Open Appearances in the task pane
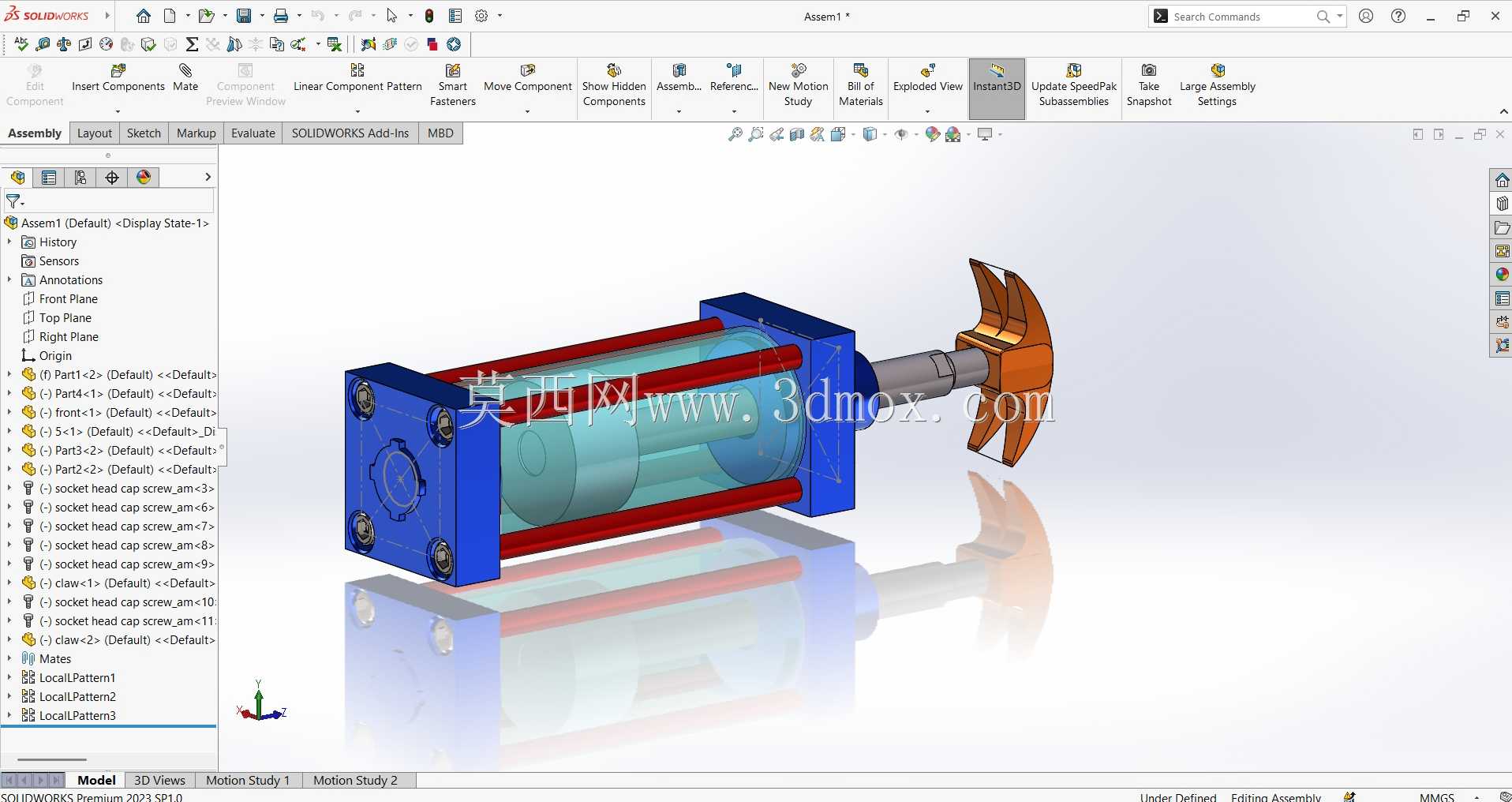 tap(1502, 275)
